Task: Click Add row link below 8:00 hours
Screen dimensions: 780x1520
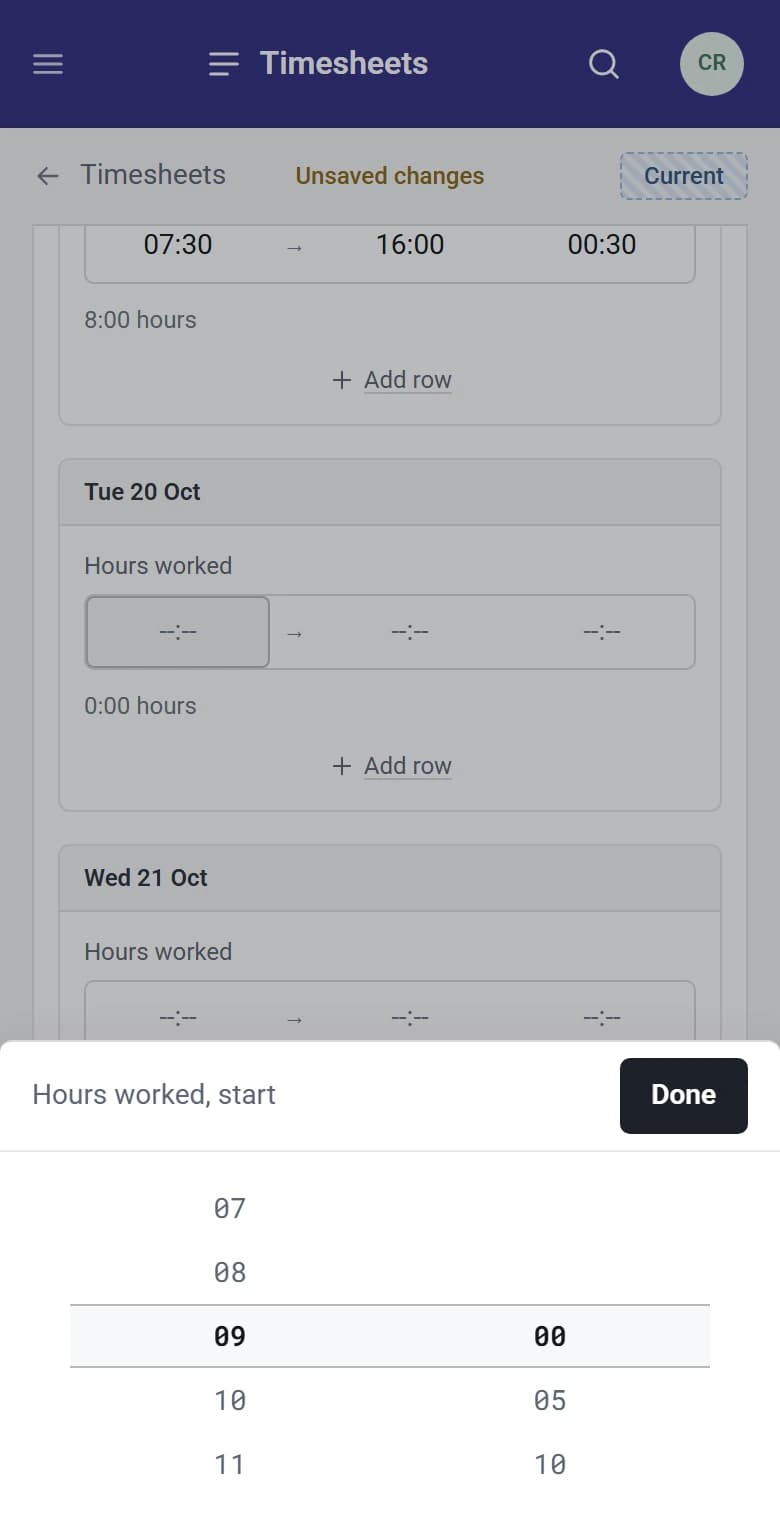Action: [408, 380]
